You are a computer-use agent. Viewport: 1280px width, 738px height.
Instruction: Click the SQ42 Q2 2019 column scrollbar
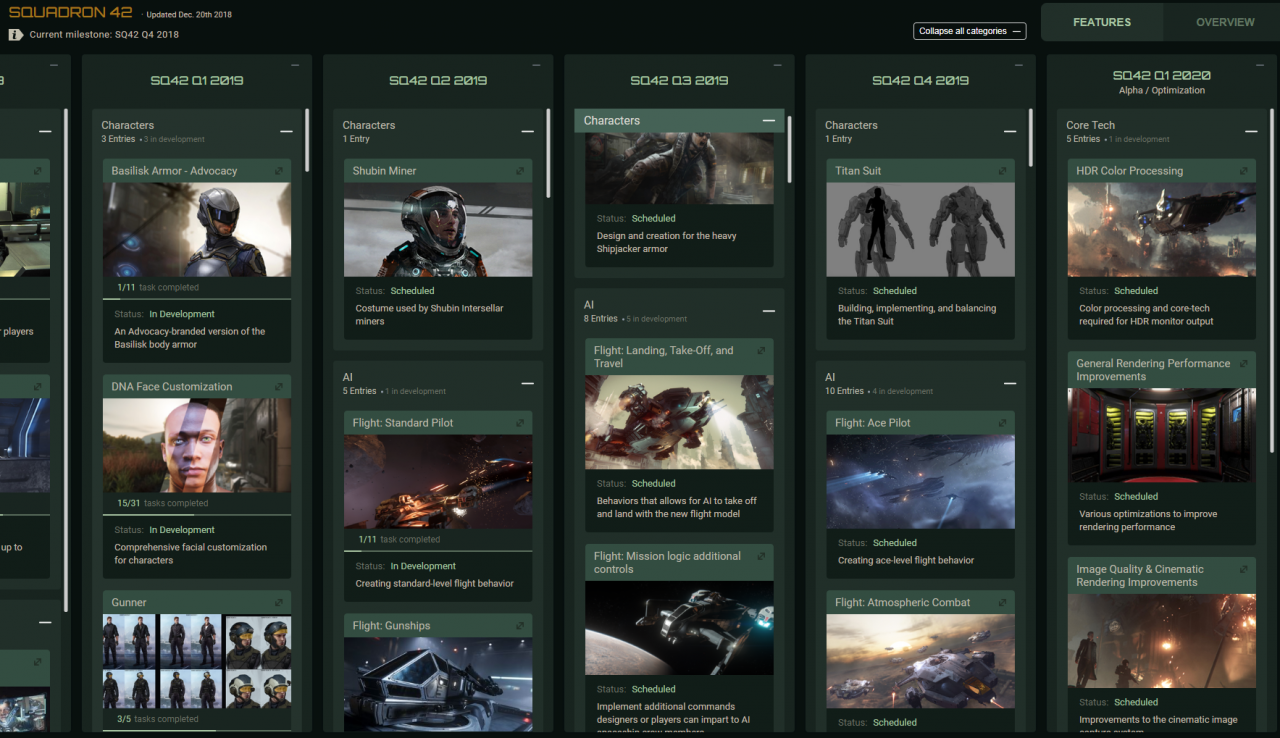tap(548, 153)
